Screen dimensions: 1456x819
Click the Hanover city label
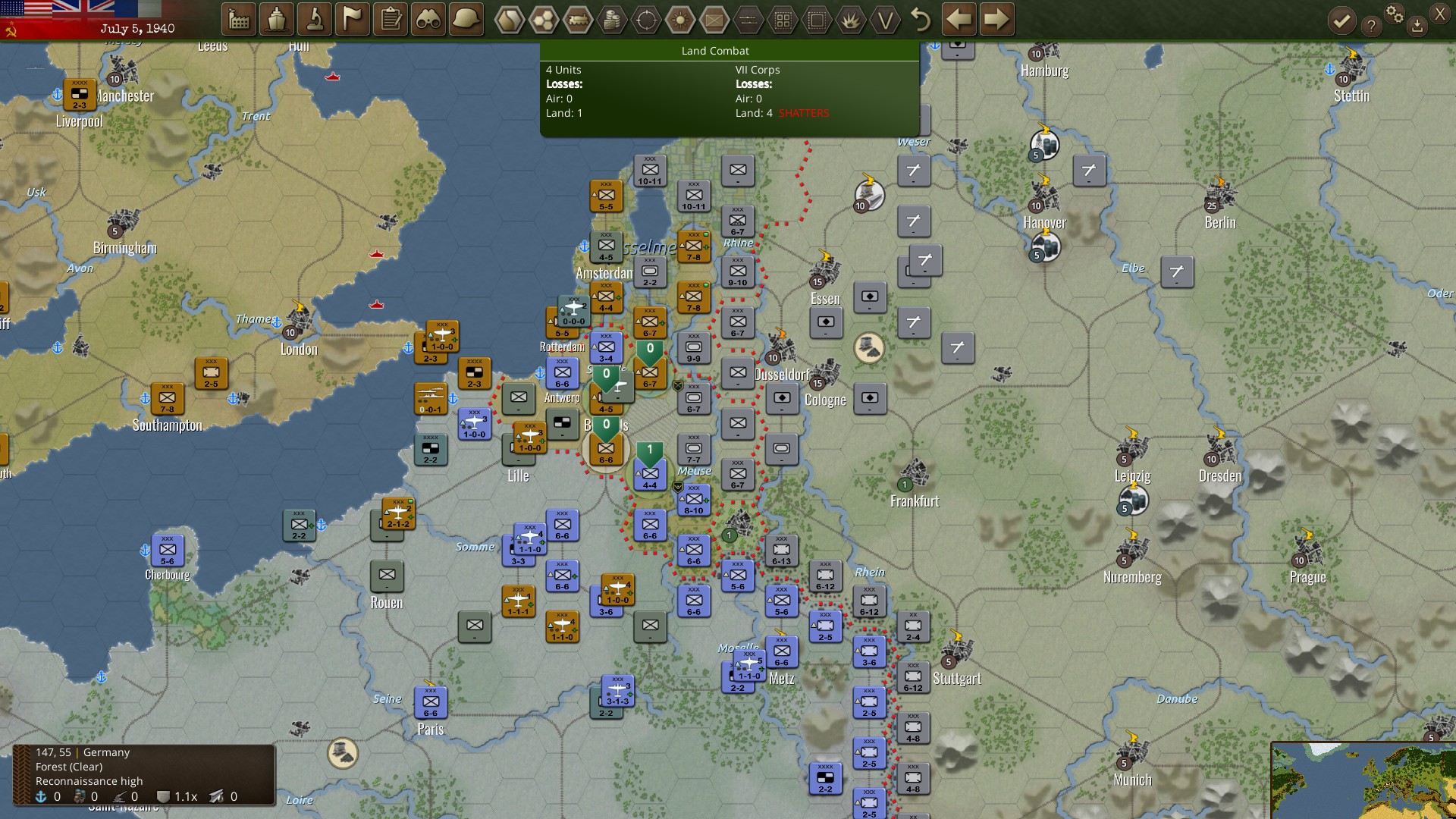1045,223
